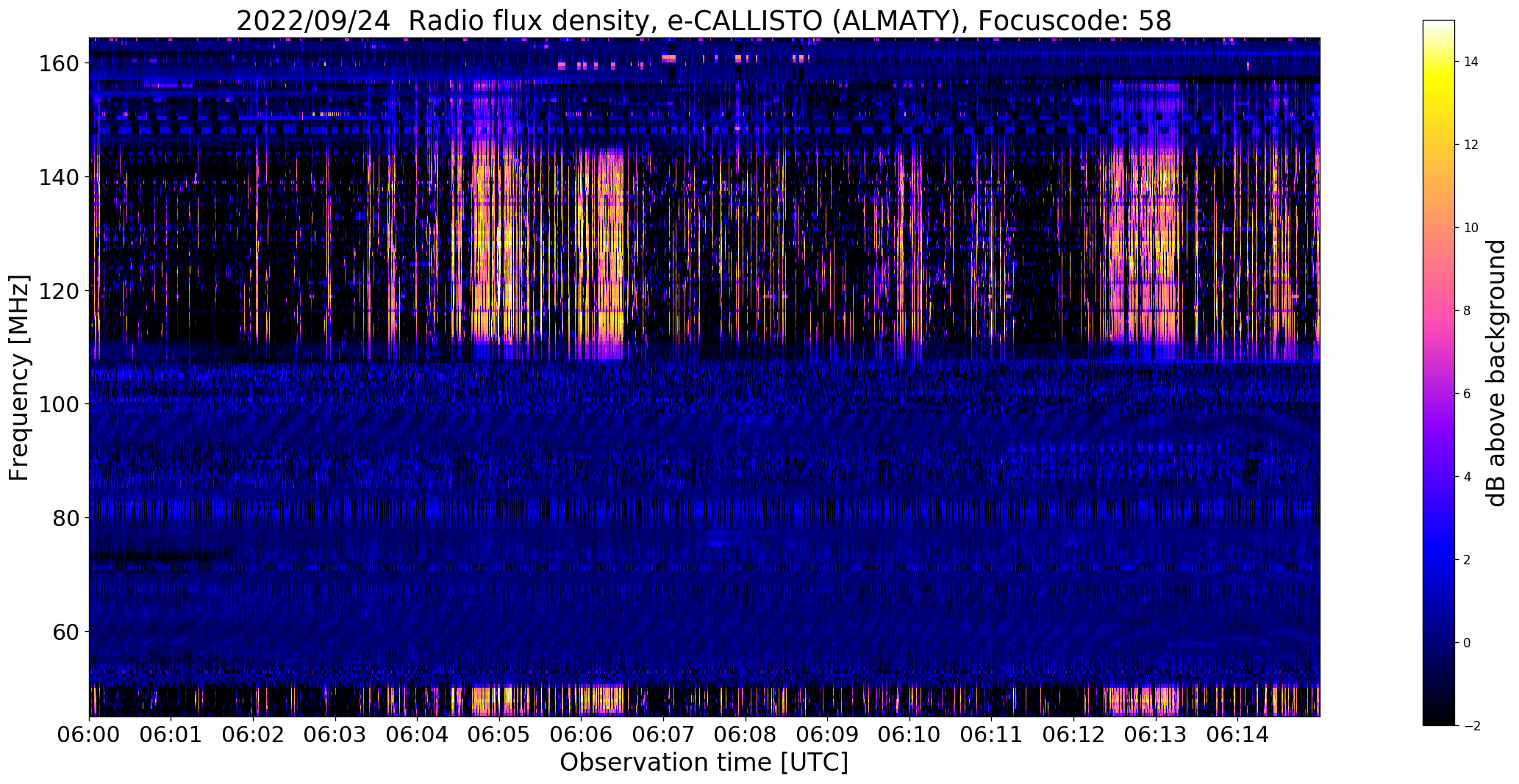This screenshot has height=784, width=1519.
Task: Click the colorbar tick label 2
Action: coord(1468,560)
